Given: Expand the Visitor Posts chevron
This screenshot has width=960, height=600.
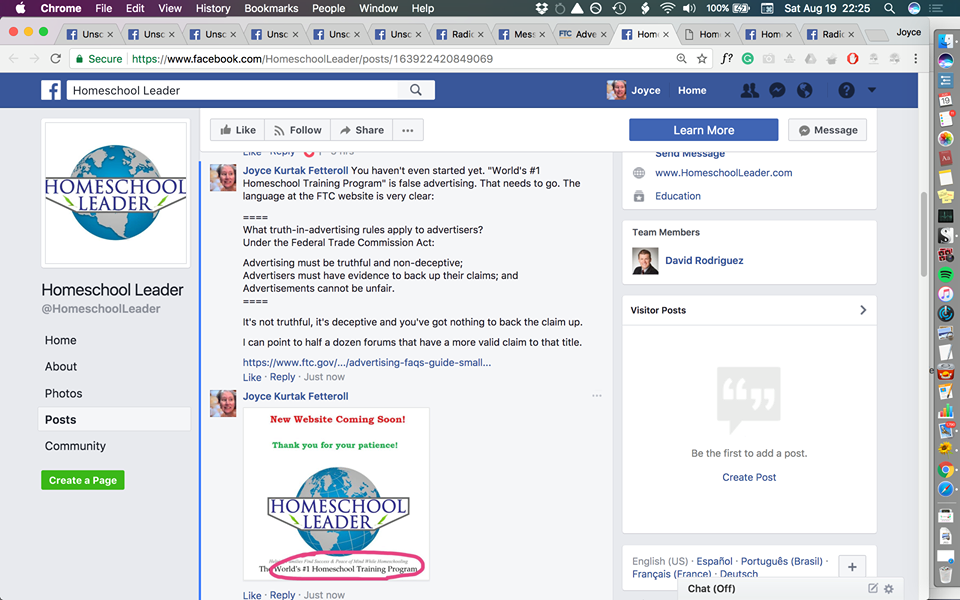Looking at the screenshot, I should click(x=863, y=310).
